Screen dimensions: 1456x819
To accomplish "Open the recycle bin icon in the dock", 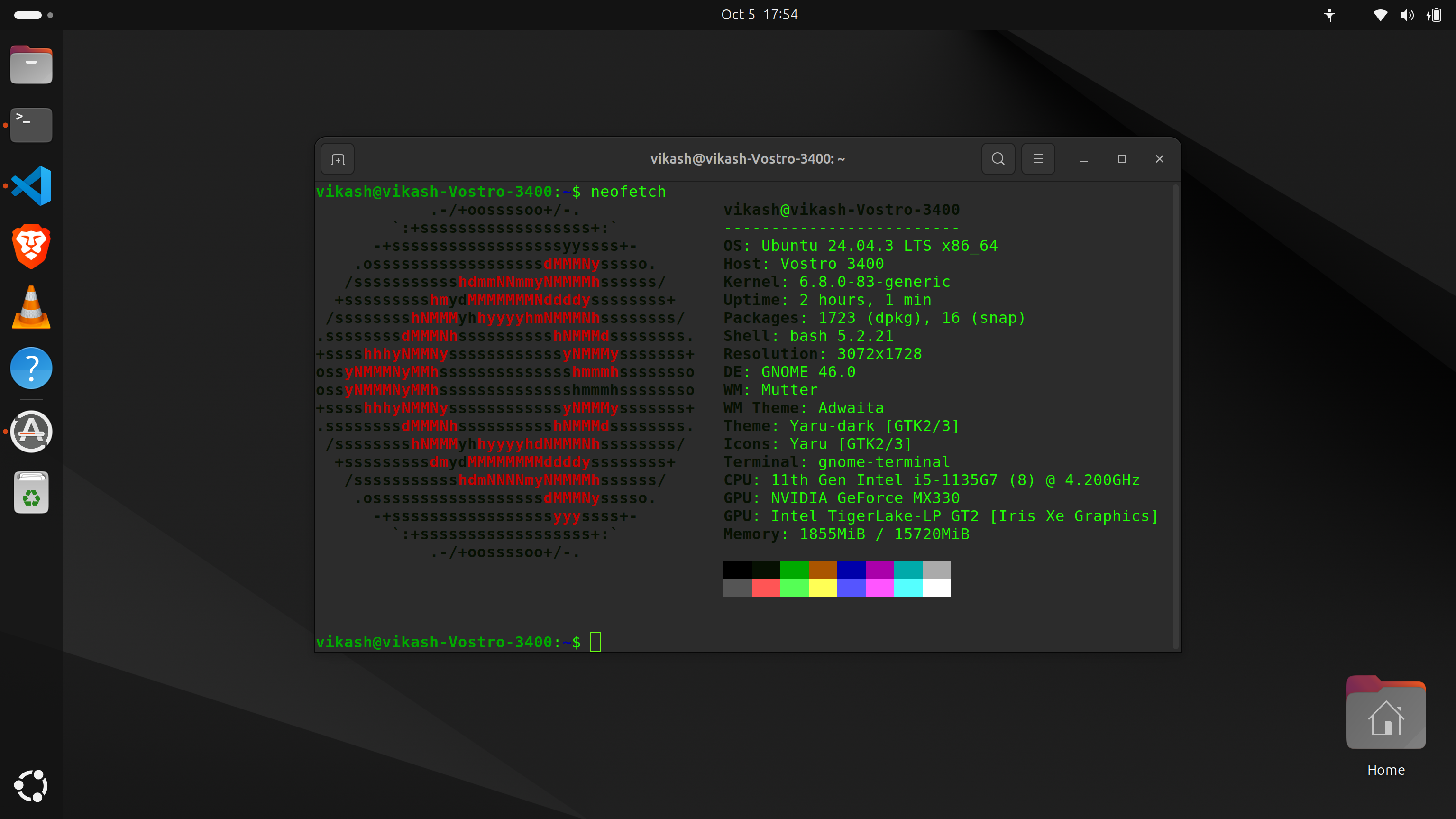I will point(30,492).
